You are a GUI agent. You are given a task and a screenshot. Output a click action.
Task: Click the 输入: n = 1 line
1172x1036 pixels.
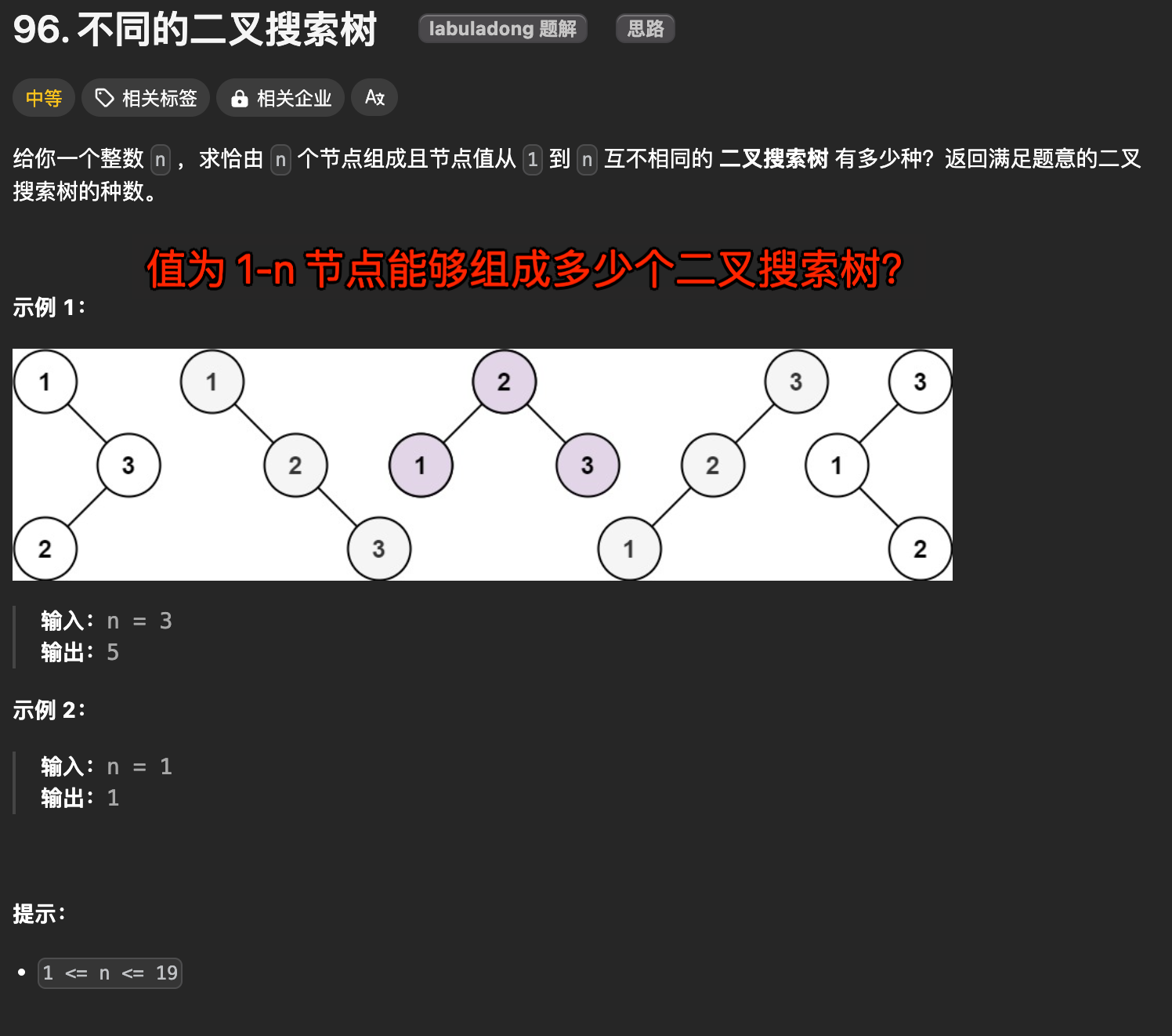click(107, 766)
